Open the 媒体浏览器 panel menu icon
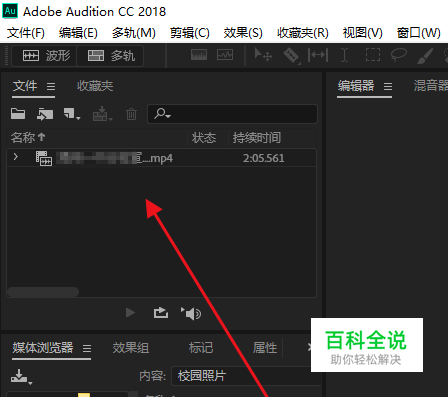The image size is (448, 397). 87,349
